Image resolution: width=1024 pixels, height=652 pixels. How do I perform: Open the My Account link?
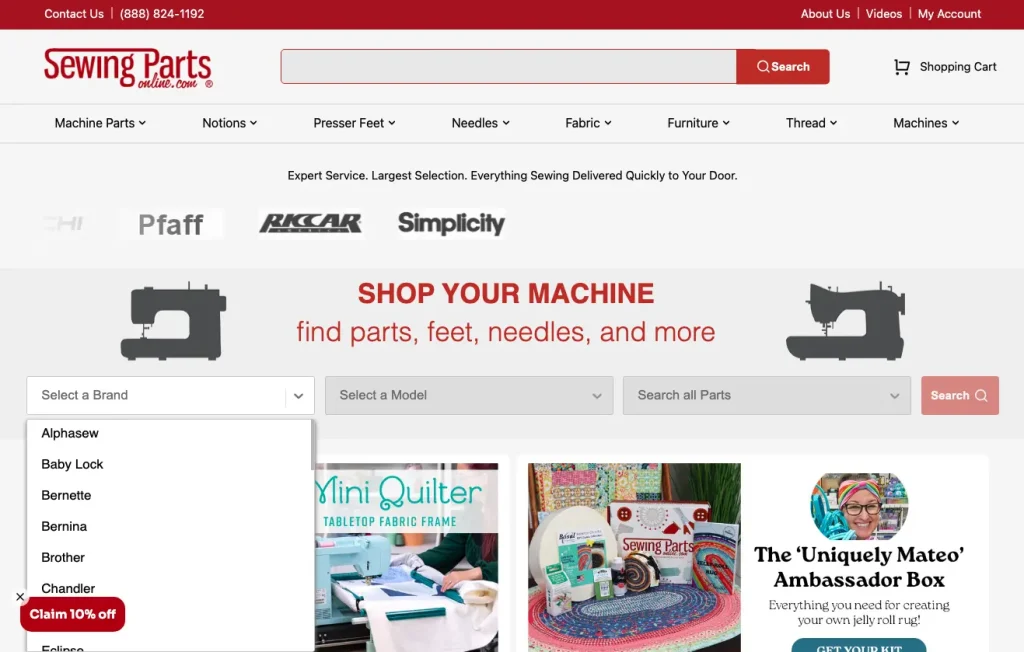(949, 14)
